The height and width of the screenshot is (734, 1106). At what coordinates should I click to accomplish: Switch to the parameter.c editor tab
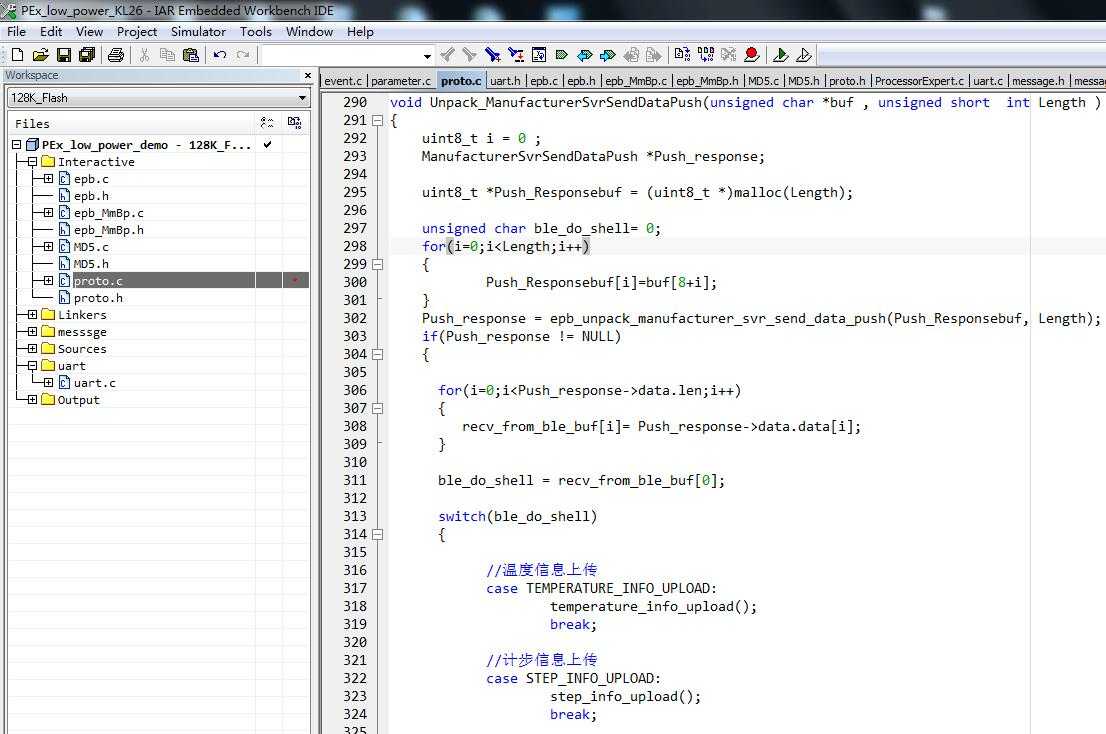coord(400,81)
